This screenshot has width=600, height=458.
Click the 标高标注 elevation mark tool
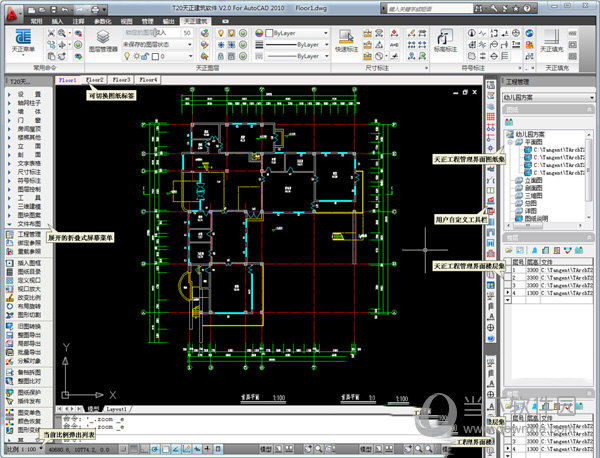[x=445, y=41]
